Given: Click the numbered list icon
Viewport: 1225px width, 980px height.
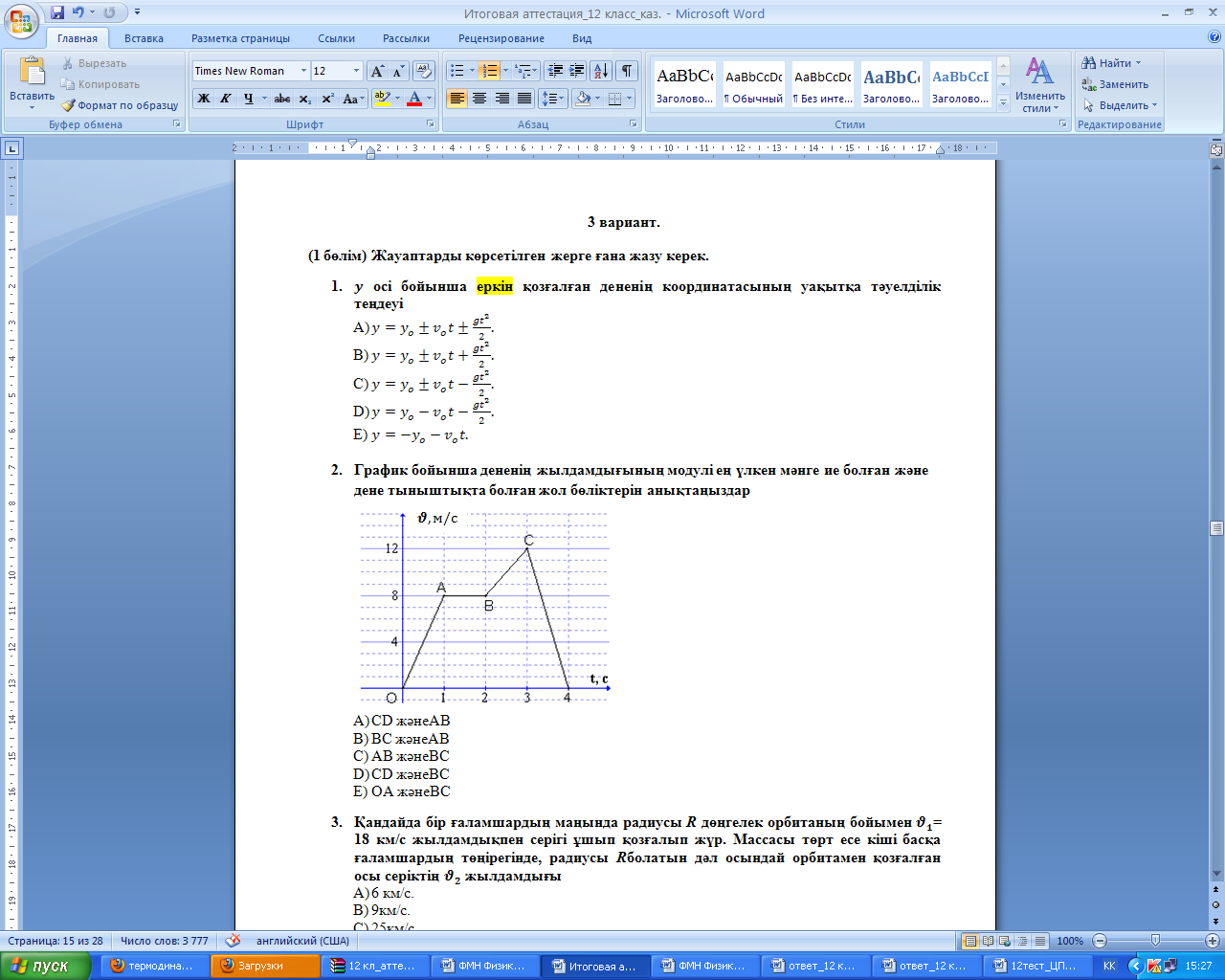Looking at the screenshot, I should [489, 71].
